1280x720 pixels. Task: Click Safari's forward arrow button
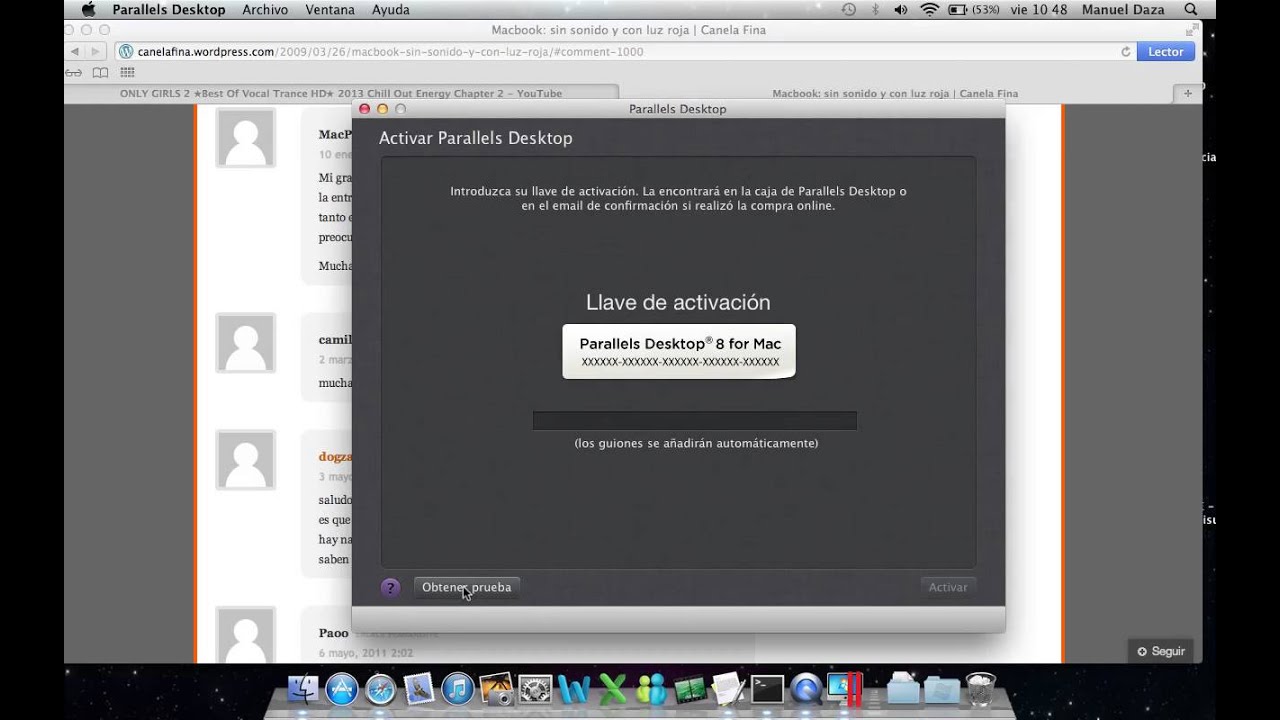pos(96,51)
